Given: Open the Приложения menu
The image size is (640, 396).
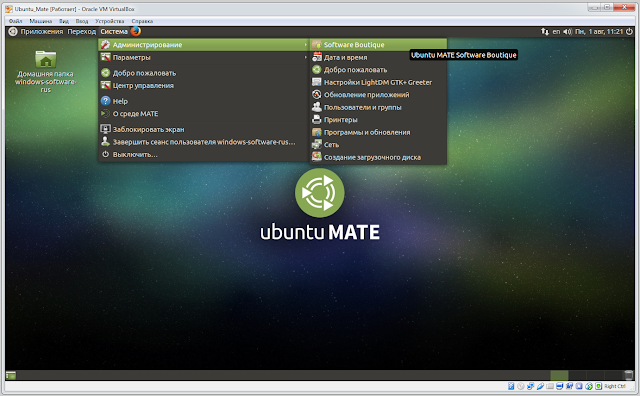Looking at the screenshot, I should pos(42,31).
